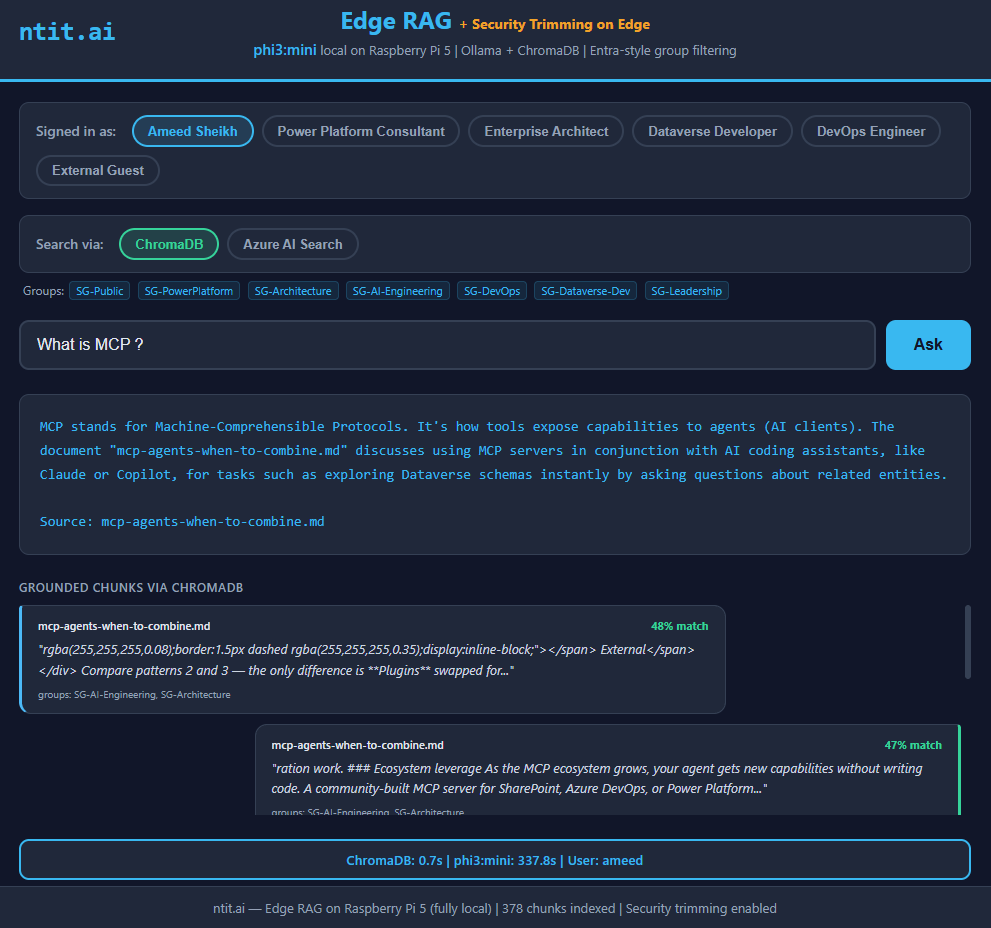Click the SG-Public group tag
This screenshot has width=991, height=928.
[100, 291]
